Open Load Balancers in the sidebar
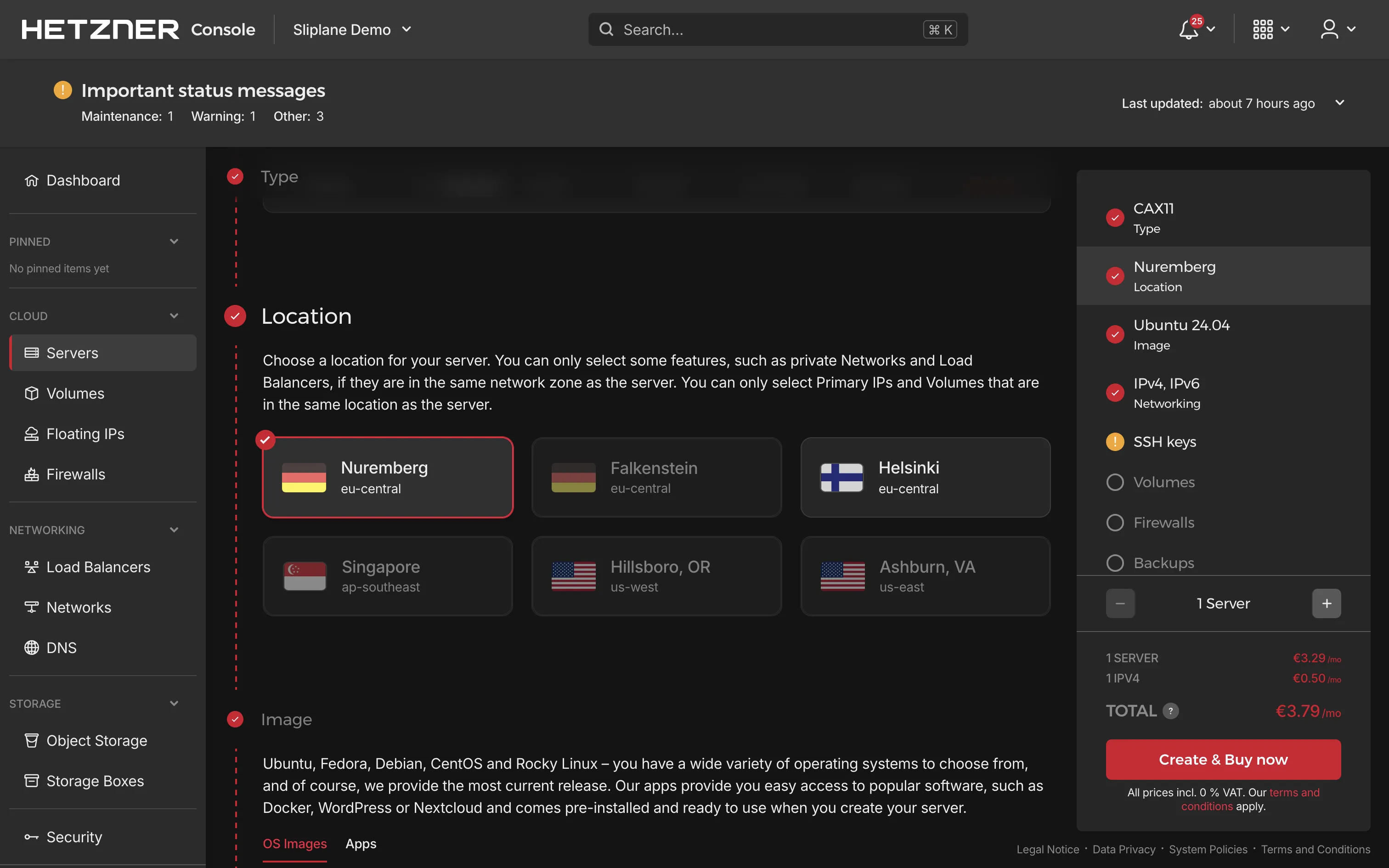1389x868 pixels. (98, 567)
